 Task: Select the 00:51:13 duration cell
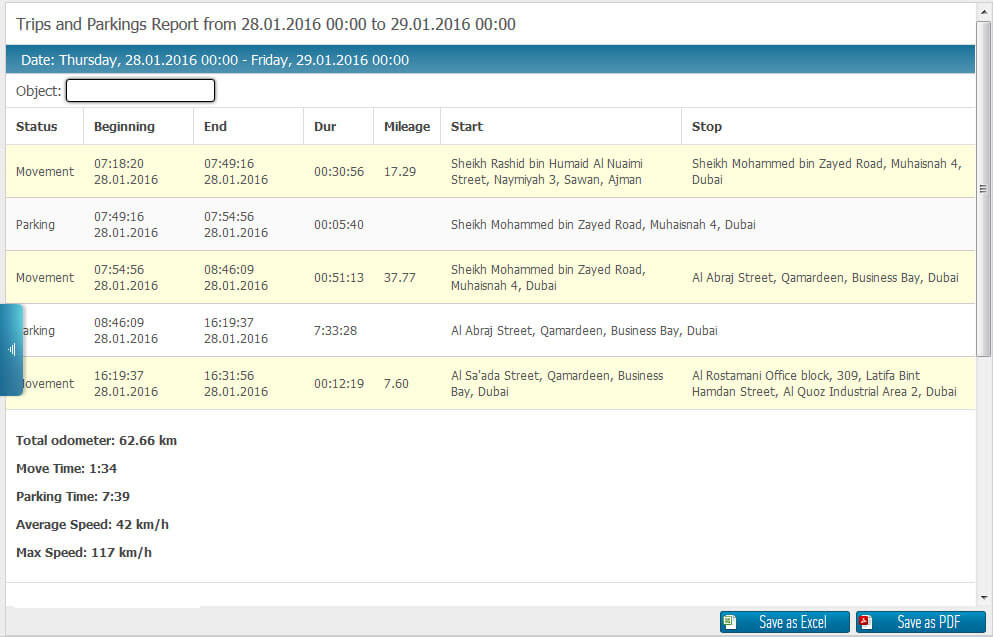[339, 277]
